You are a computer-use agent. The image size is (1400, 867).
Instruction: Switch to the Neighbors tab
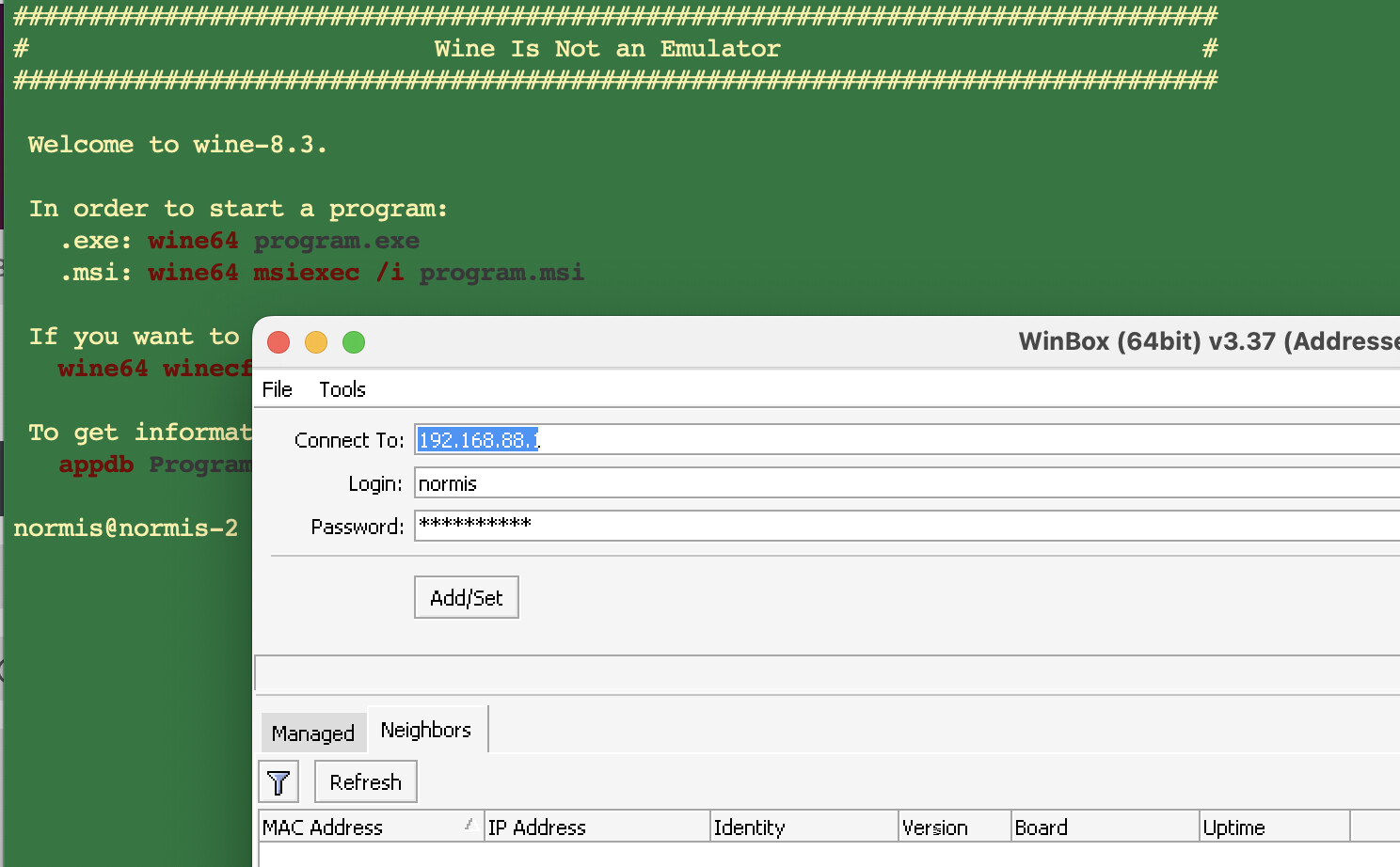(x=425, y=729)
